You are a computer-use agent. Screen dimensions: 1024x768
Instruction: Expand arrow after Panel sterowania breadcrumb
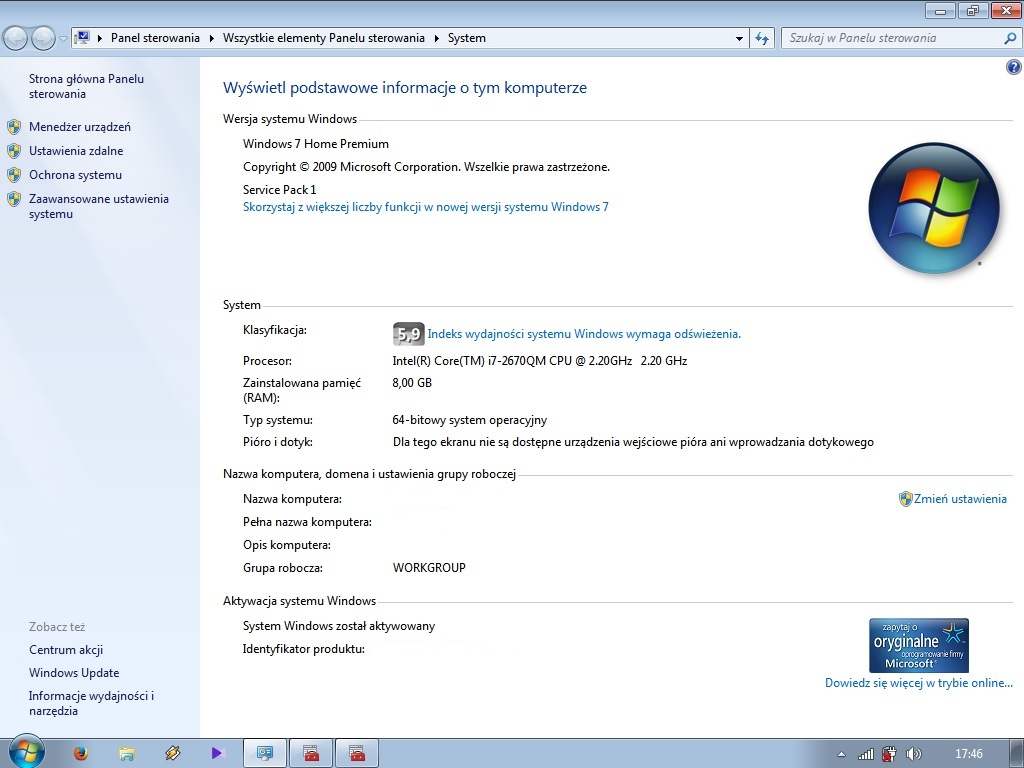212,38
